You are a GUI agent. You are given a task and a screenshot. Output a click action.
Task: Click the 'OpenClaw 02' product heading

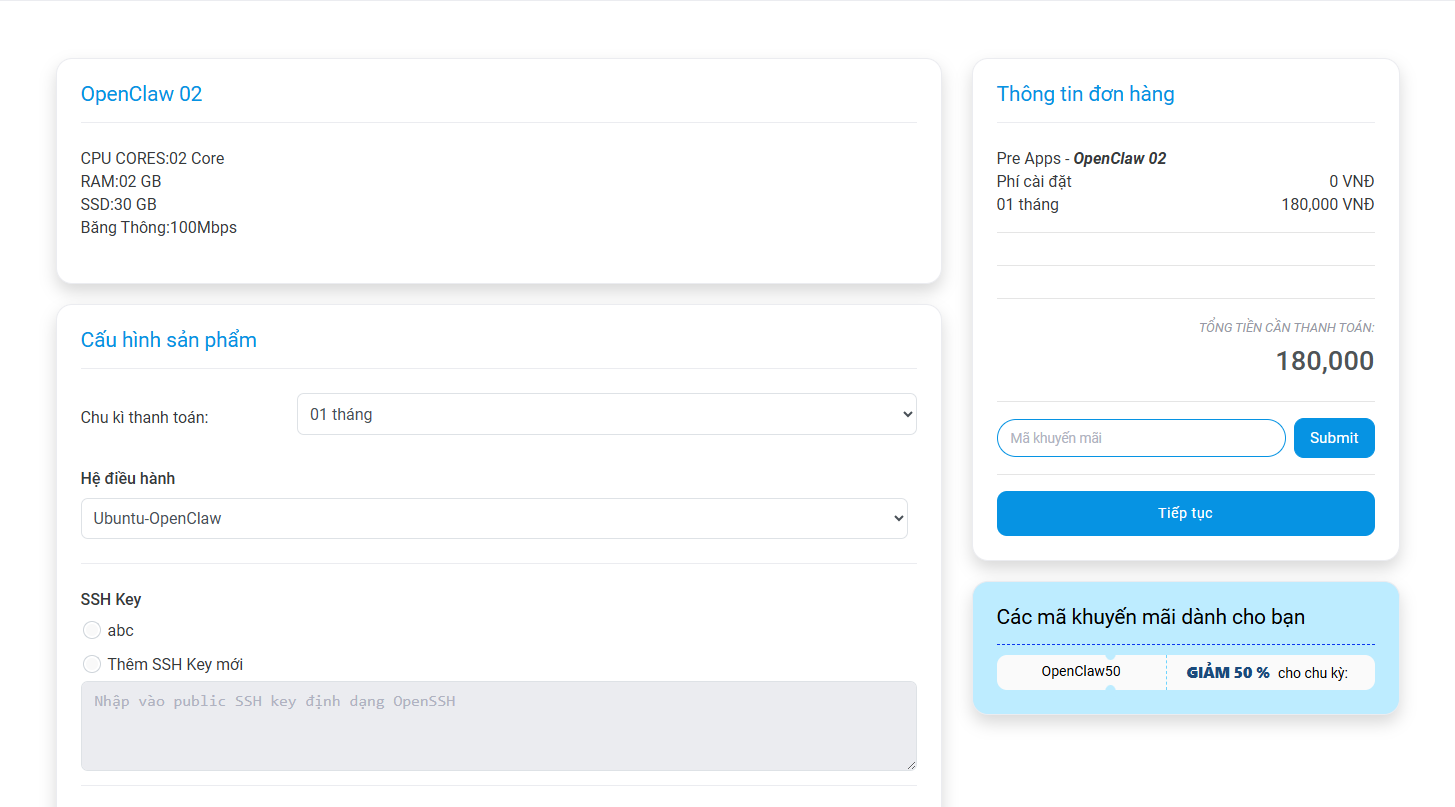click(141, 94)
